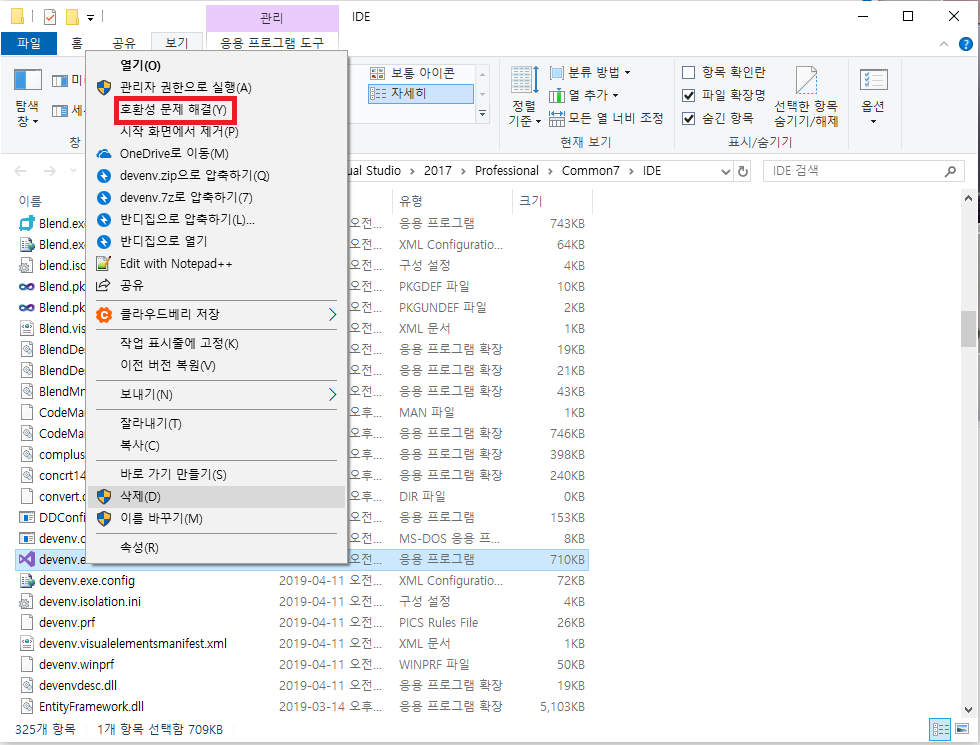Open 열 추가 dropdown

pyautogui.click(x=584, y=96)
